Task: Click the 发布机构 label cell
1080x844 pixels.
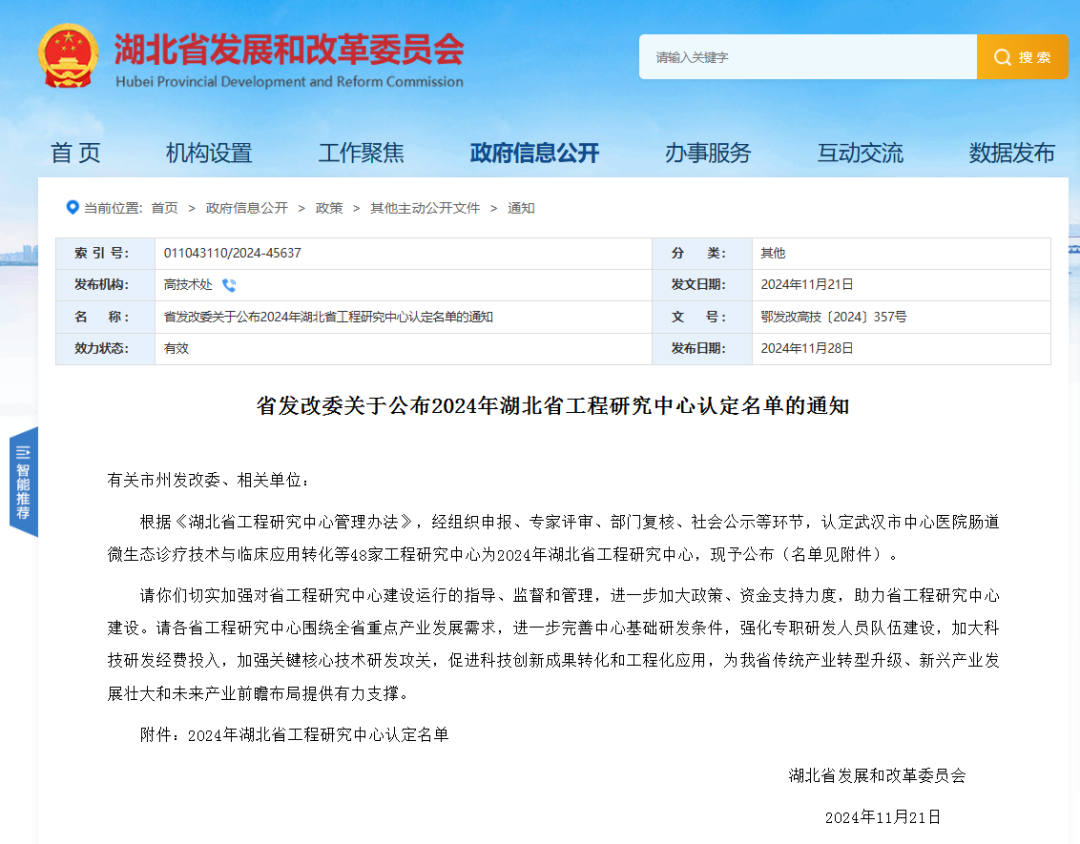Action: tap(105, 285)
